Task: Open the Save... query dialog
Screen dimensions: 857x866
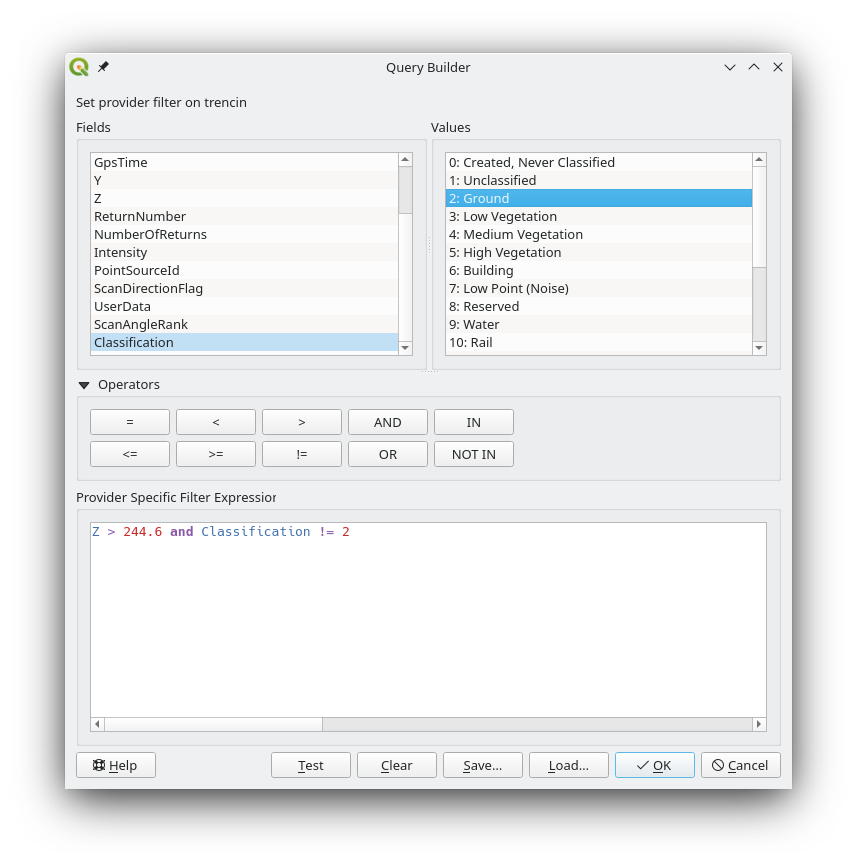Action: [x=483, y=765]
